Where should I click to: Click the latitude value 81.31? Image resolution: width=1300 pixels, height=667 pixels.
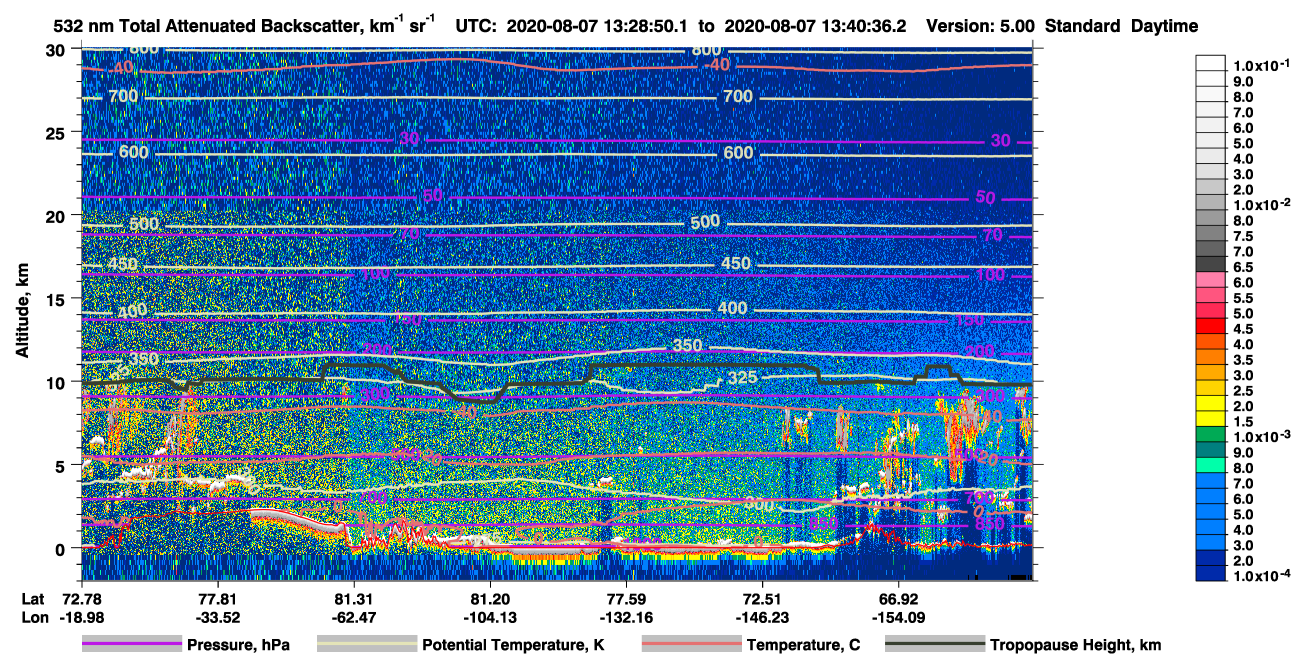pyautogui.click(x=353, y=598)
